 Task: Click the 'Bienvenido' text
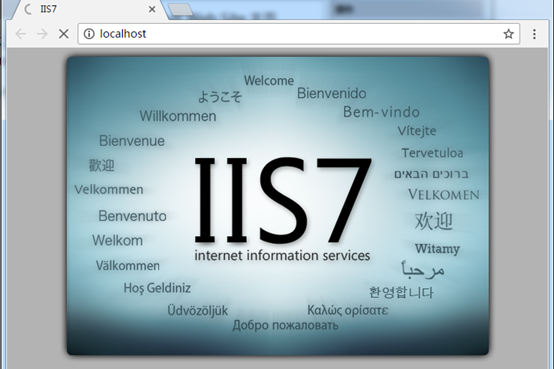pos(331,93)
